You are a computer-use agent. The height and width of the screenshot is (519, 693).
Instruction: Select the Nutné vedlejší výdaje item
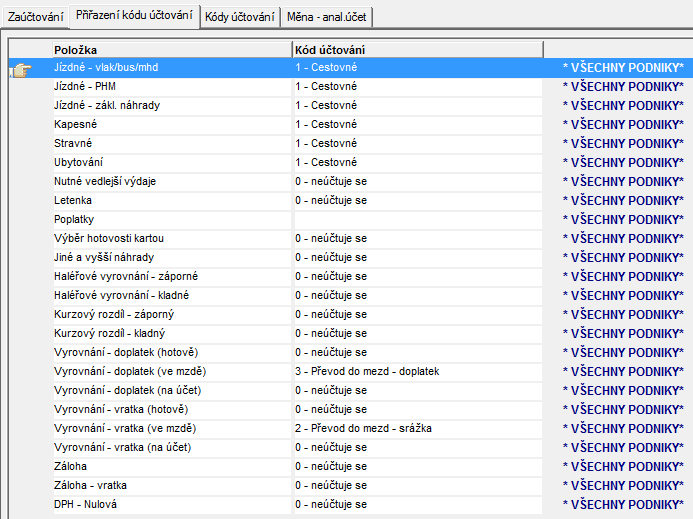(x=171, y=182)
